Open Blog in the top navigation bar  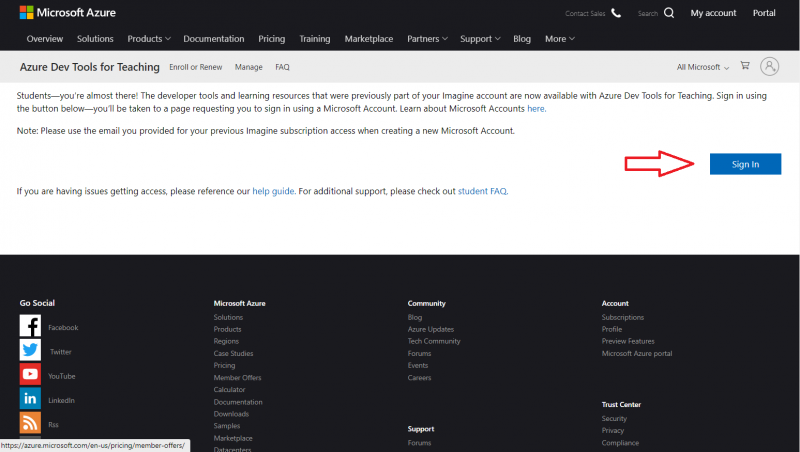pyautogui.click(x=521, y=39)
